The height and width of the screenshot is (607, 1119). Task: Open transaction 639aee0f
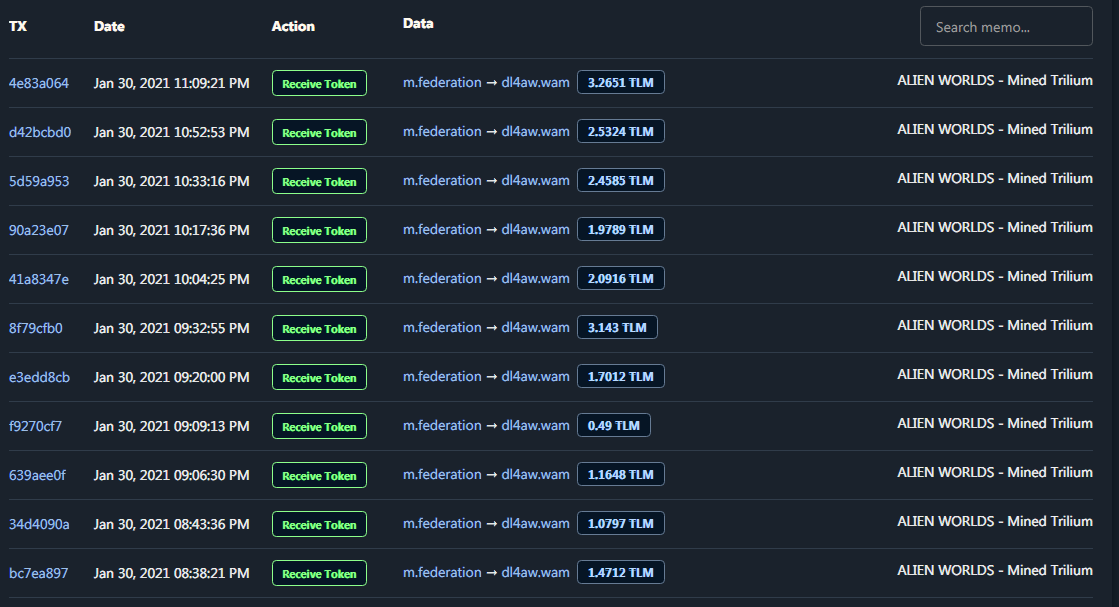(x=37, y=475)
